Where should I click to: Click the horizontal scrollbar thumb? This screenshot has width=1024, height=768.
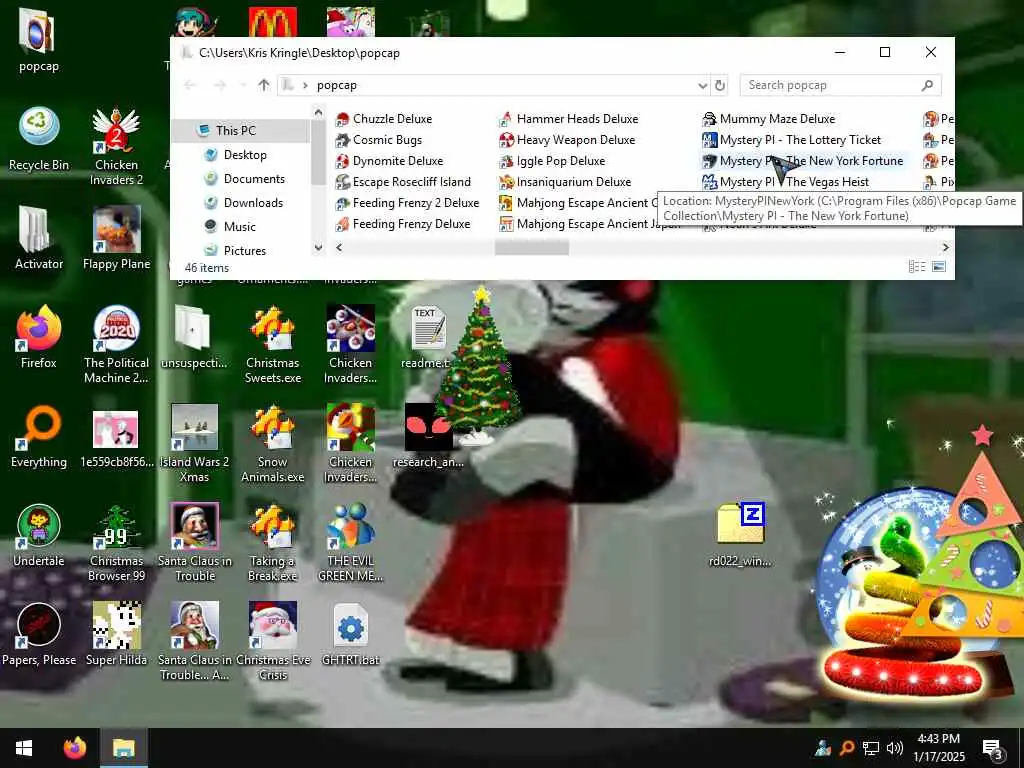[x=532, y=248]
